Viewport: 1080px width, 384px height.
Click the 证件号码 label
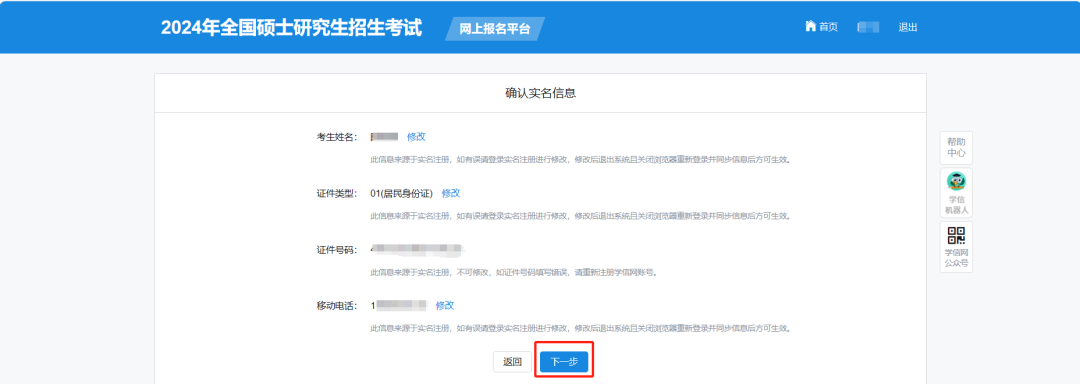click(x=337, y=250)
